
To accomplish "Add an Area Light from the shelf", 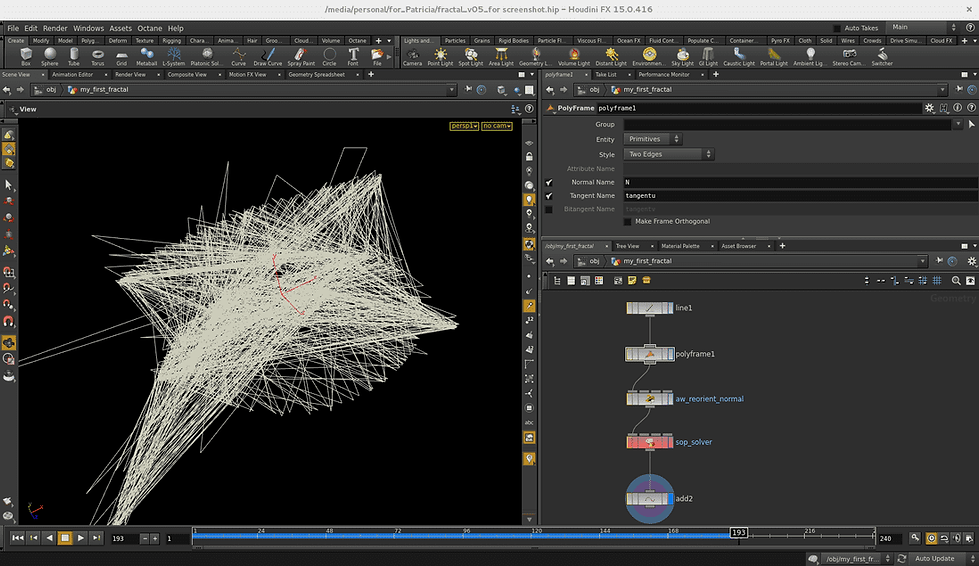I will [x=501, y=57].
